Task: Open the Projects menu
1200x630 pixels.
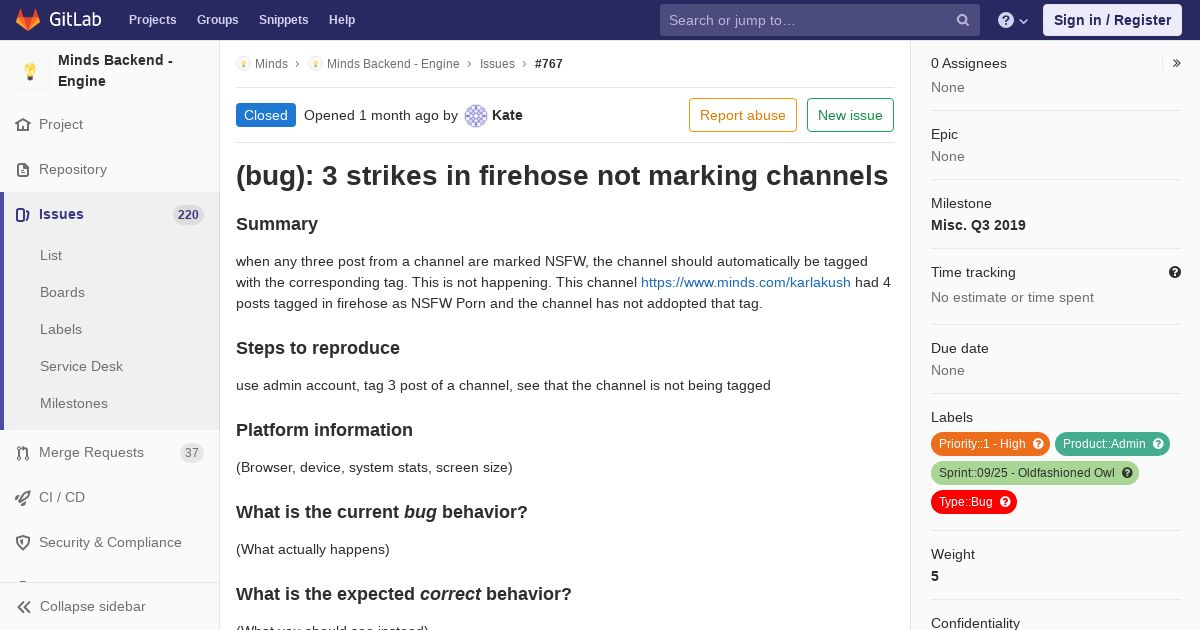Action: click(152, 20)
